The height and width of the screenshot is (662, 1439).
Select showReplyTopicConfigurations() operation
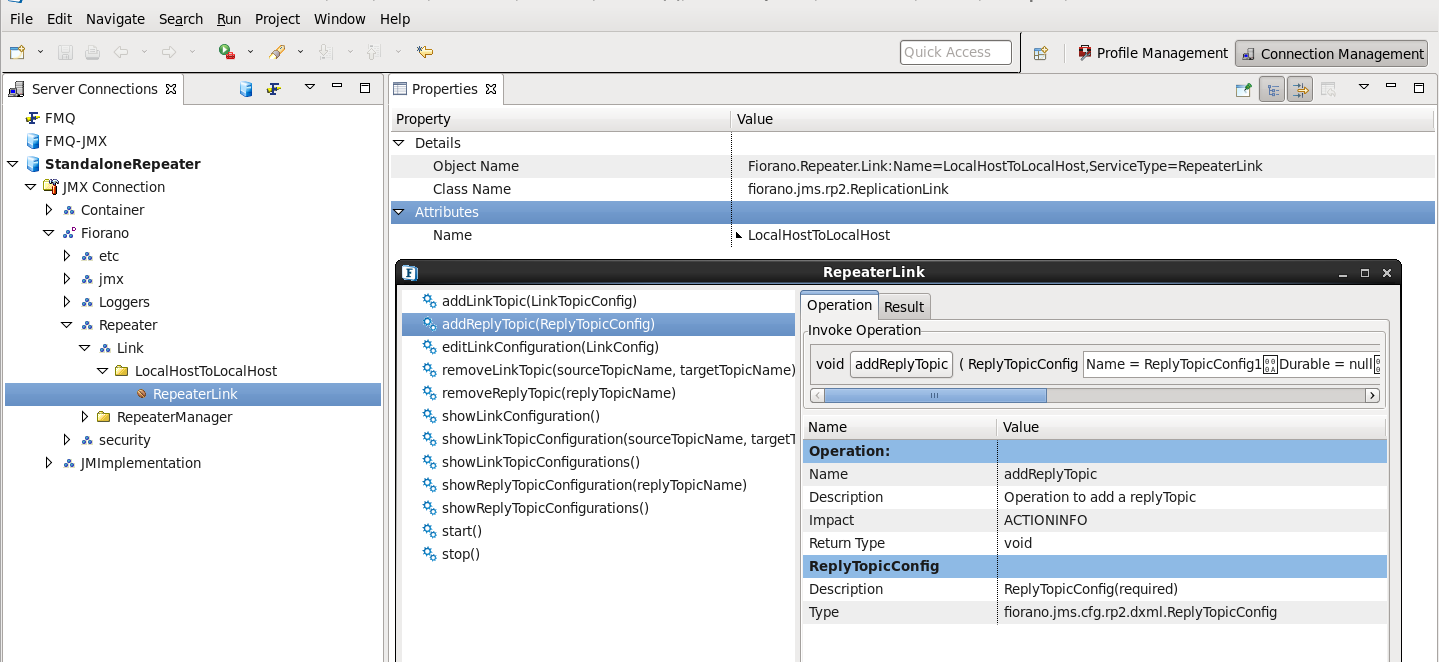(545, 508)
